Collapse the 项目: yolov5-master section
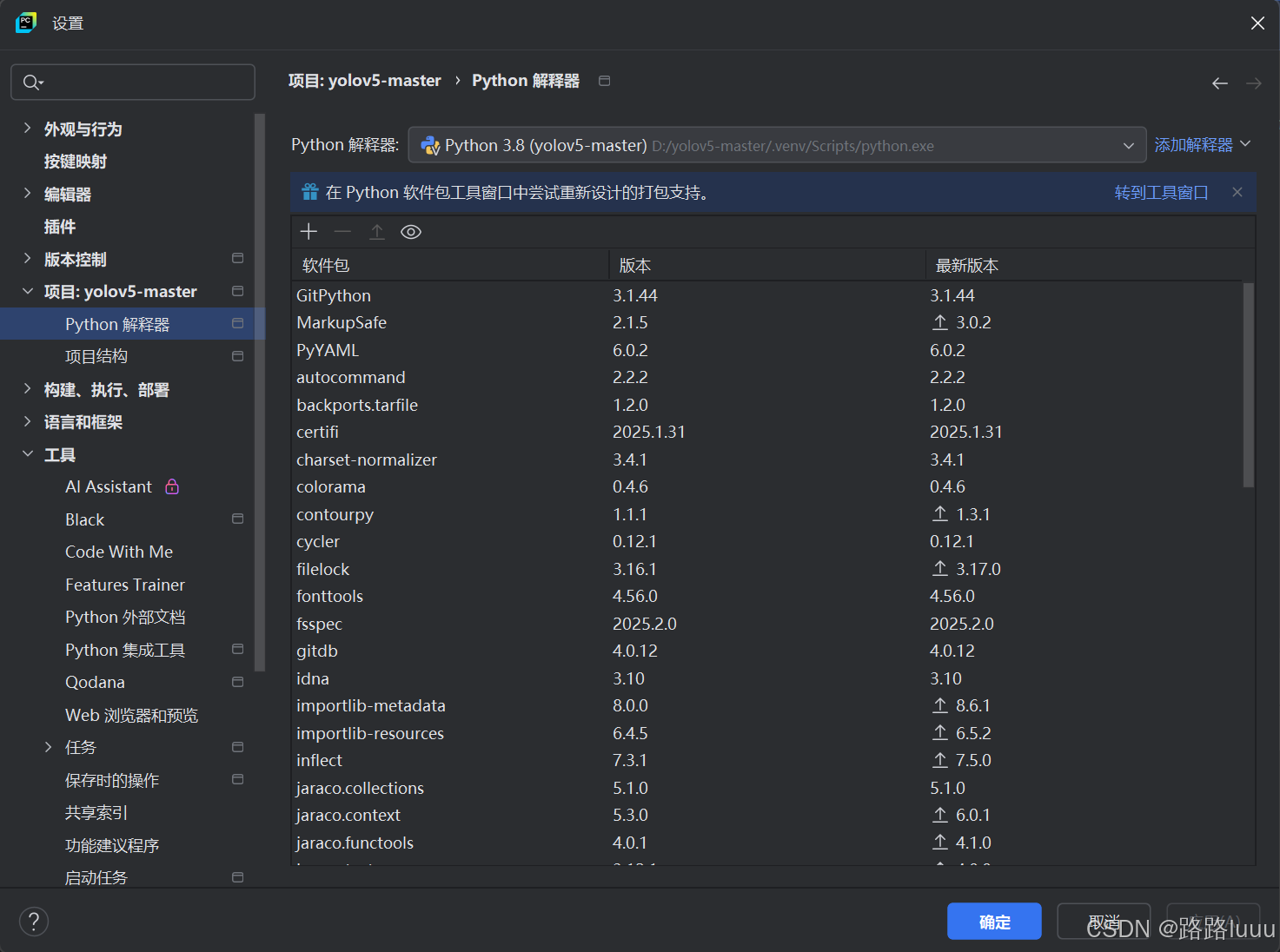The width and height of the screenshot is (1280, 952). 27,291
